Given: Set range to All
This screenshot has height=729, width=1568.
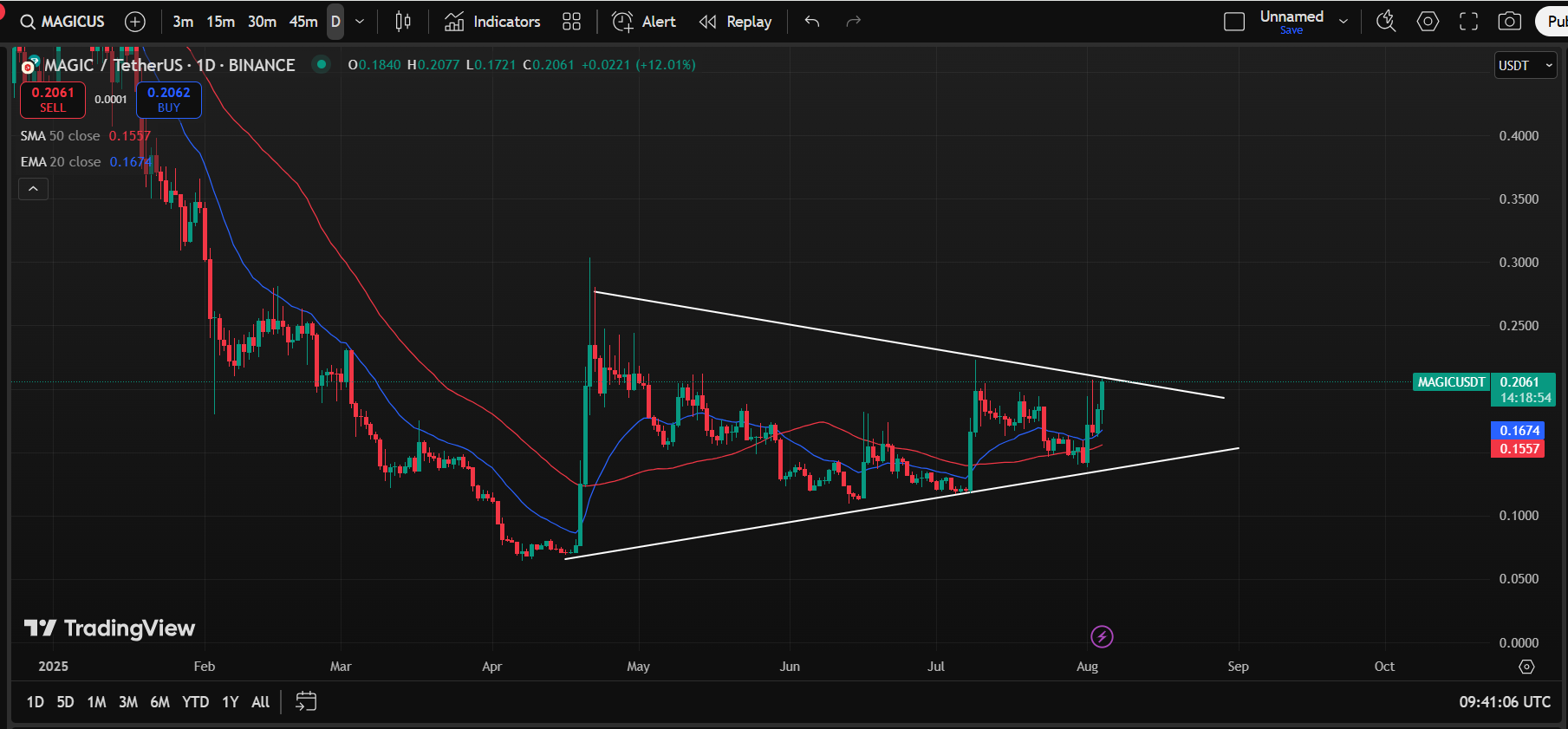Looking at the screenshot, I should [261, 702].
